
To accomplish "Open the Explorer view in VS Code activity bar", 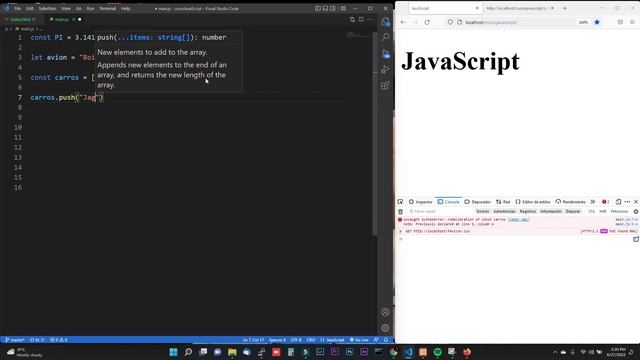I will point(385,22).
